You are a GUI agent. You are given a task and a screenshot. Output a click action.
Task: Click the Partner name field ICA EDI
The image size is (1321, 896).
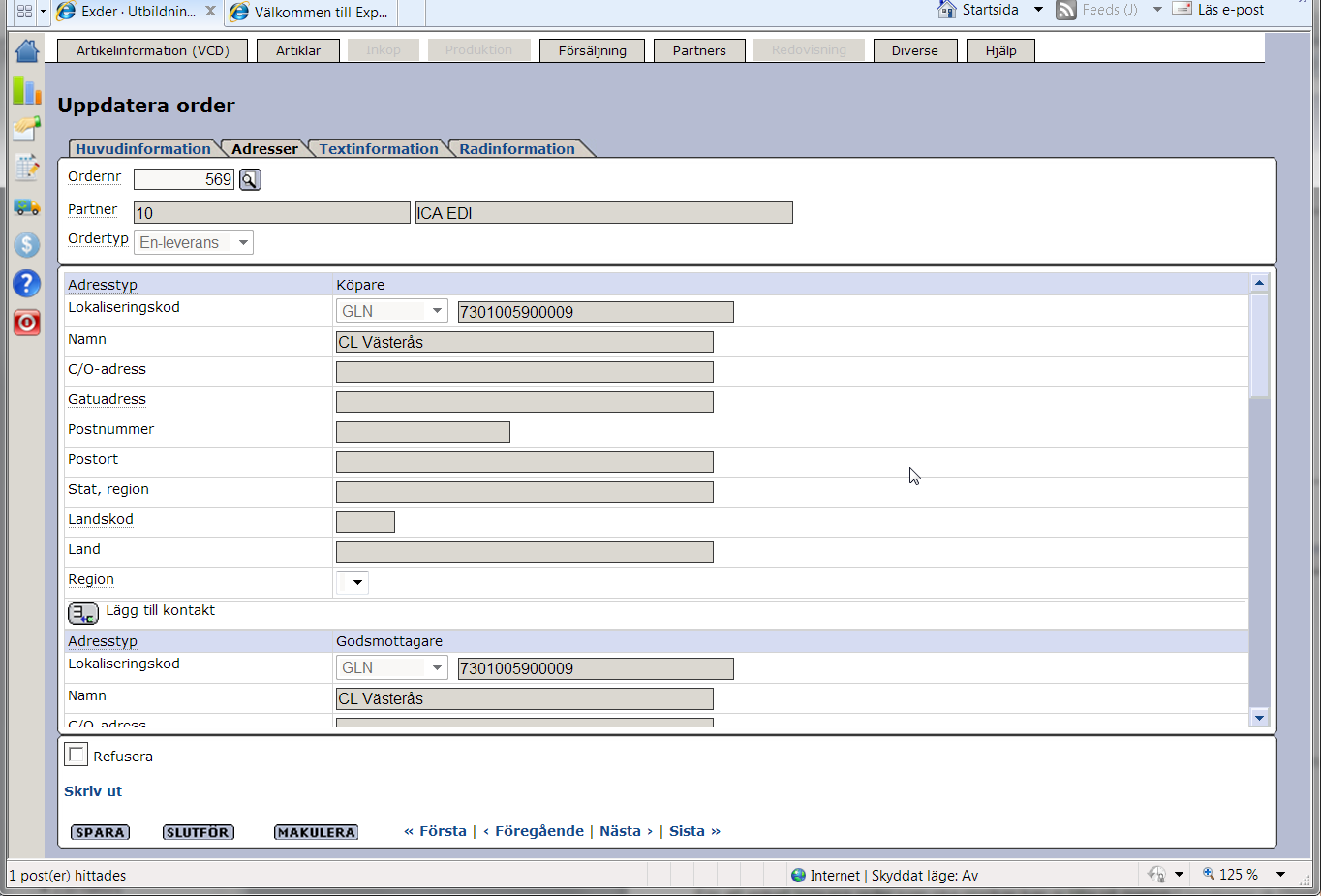tap(604, 213)
